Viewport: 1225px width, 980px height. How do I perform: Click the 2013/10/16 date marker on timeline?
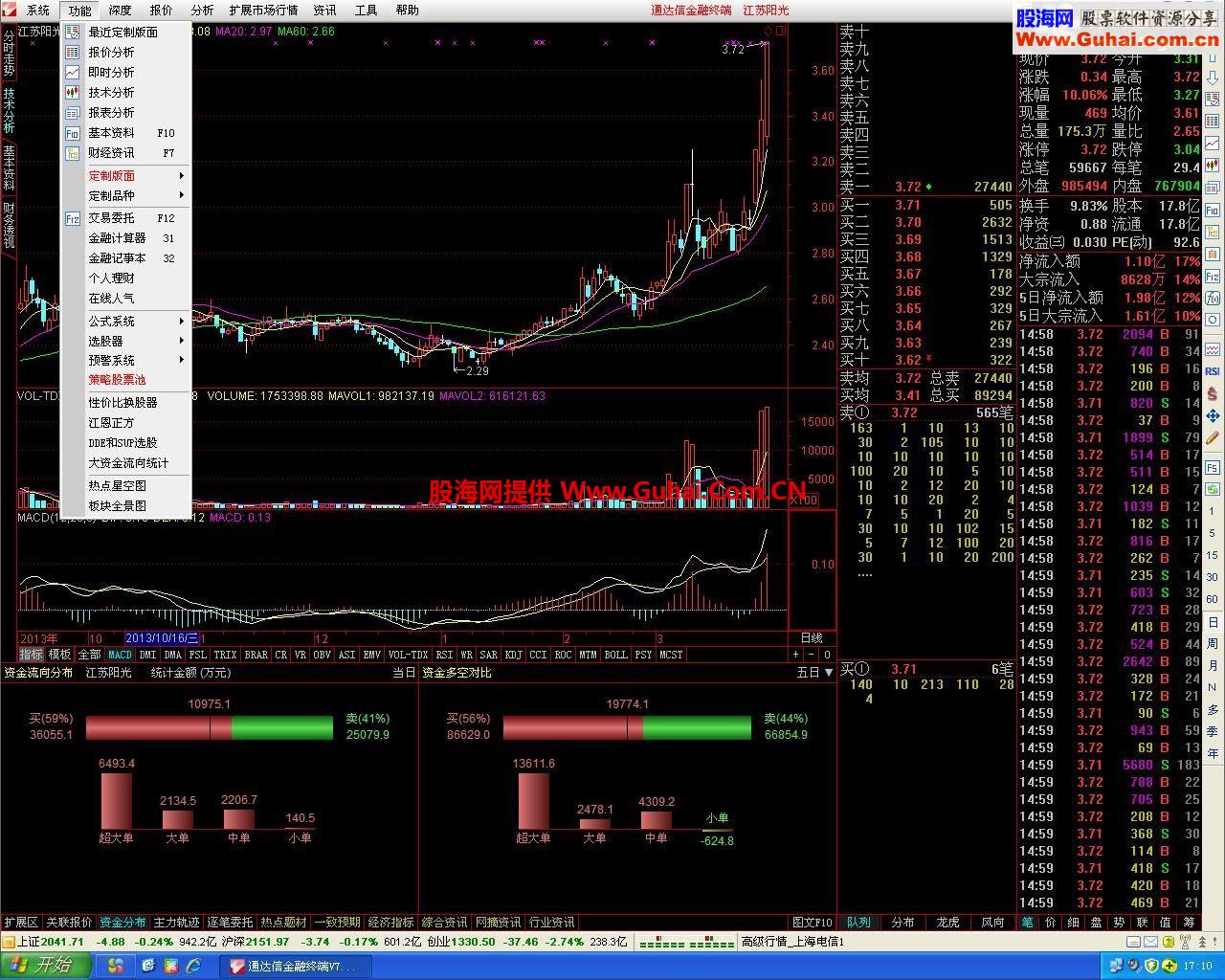162,638
